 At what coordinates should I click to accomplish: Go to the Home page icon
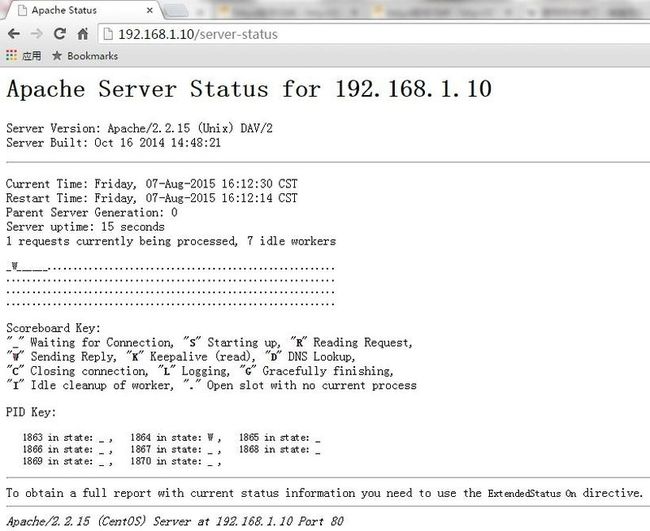pos(83,34)
